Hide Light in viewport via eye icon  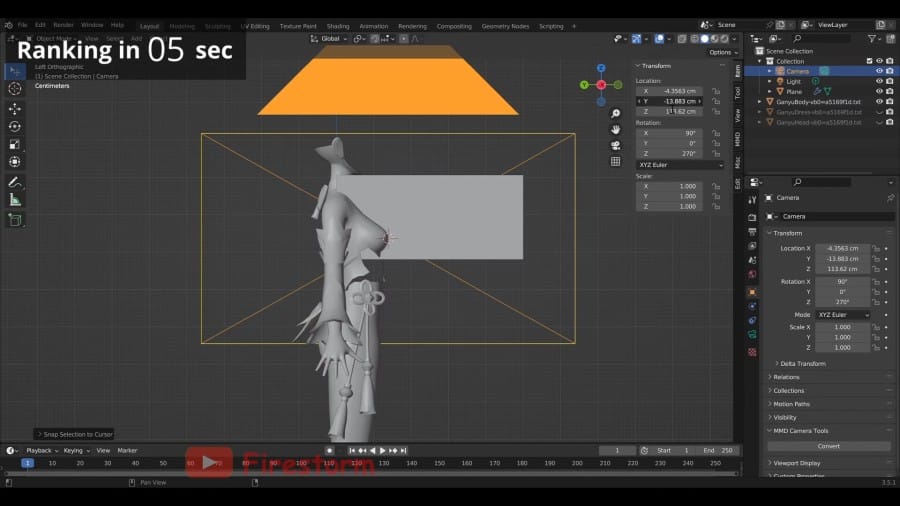(879, 81)
